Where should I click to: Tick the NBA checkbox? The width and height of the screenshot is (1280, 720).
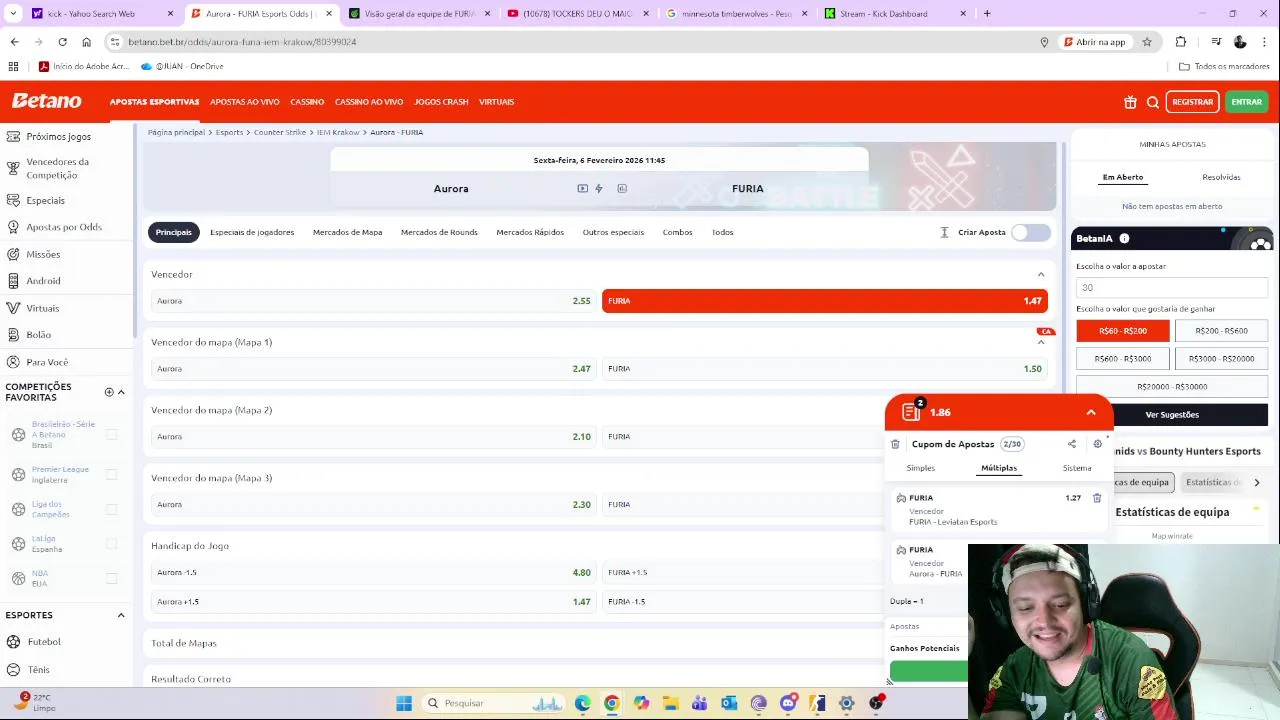point(111,578)
